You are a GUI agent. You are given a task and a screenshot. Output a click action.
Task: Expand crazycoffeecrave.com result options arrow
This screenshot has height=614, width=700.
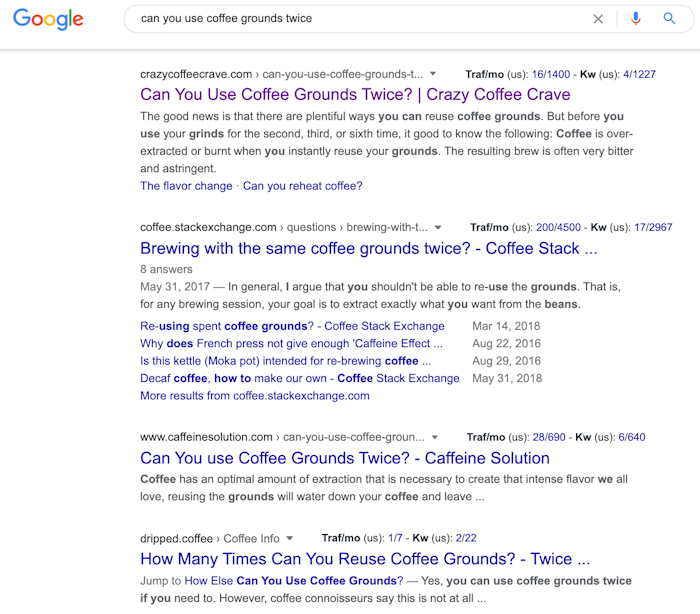point(433,75)
